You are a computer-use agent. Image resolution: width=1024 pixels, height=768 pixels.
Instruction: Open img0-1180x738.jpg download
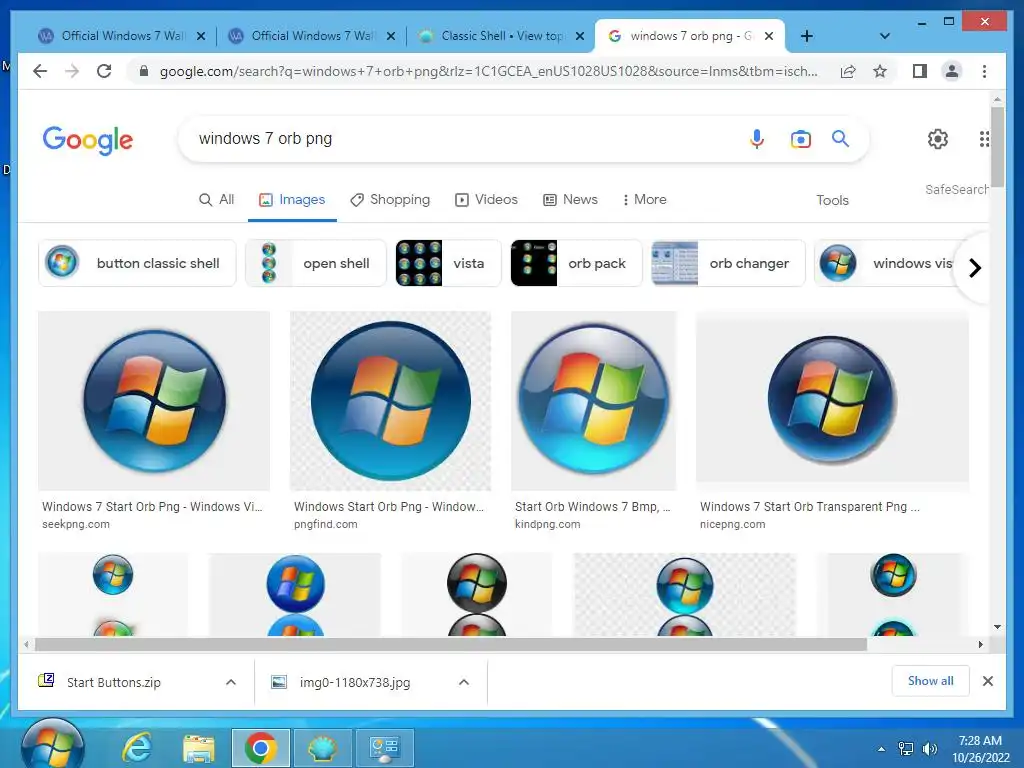coord(355,682)
